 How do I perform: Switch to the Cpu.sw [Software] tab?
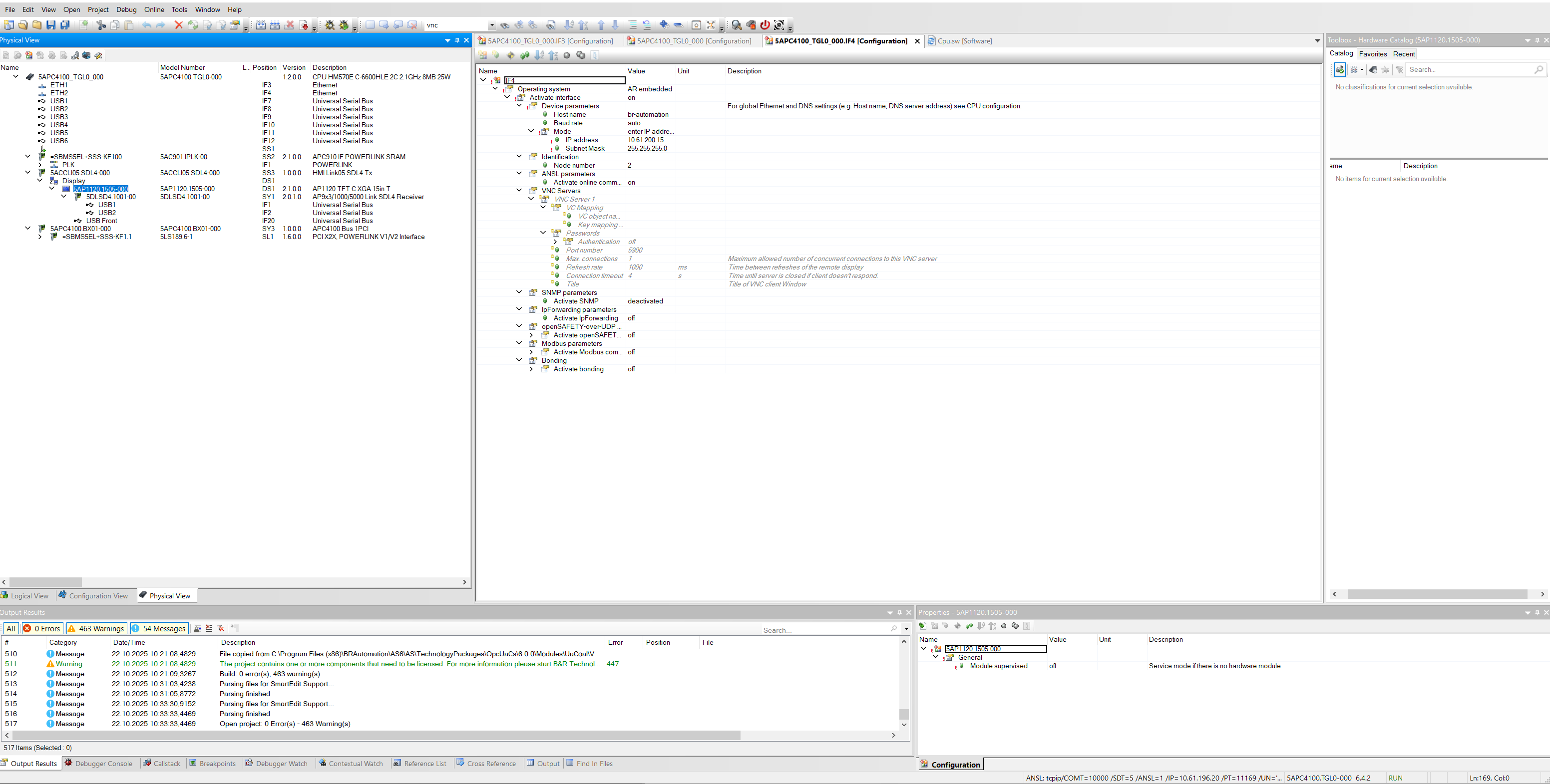(x=964, y=41)
